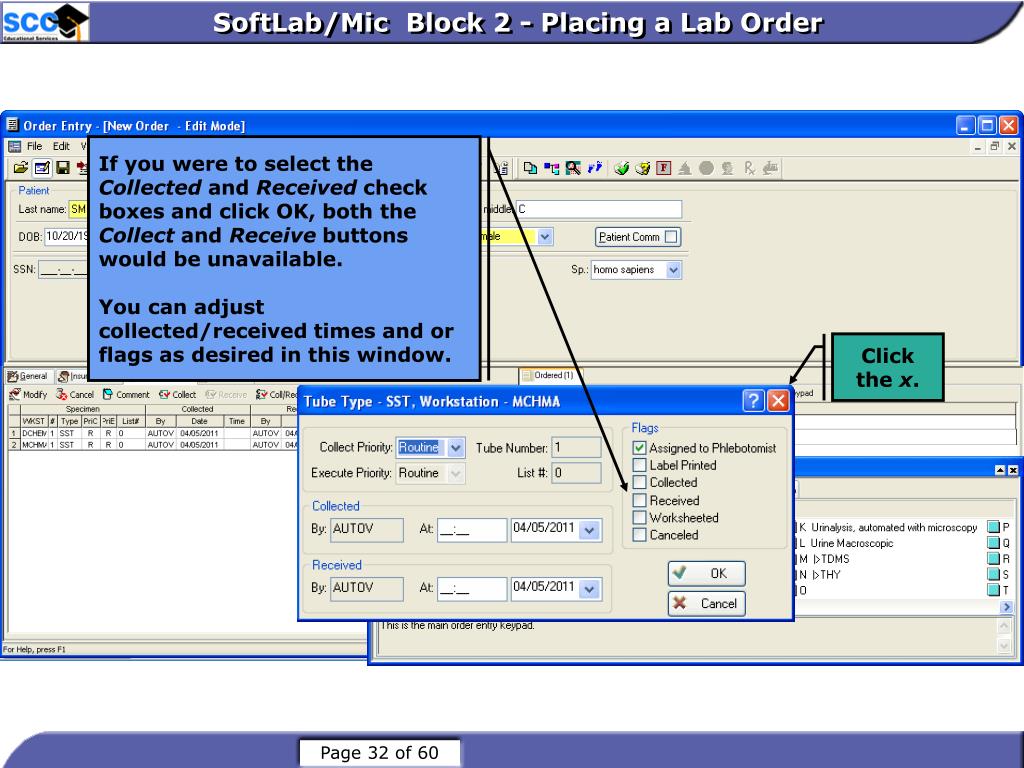Screen dimensions: 1024x768
Task: Open the sex dropdown arrow
Action: click(545, 236)
